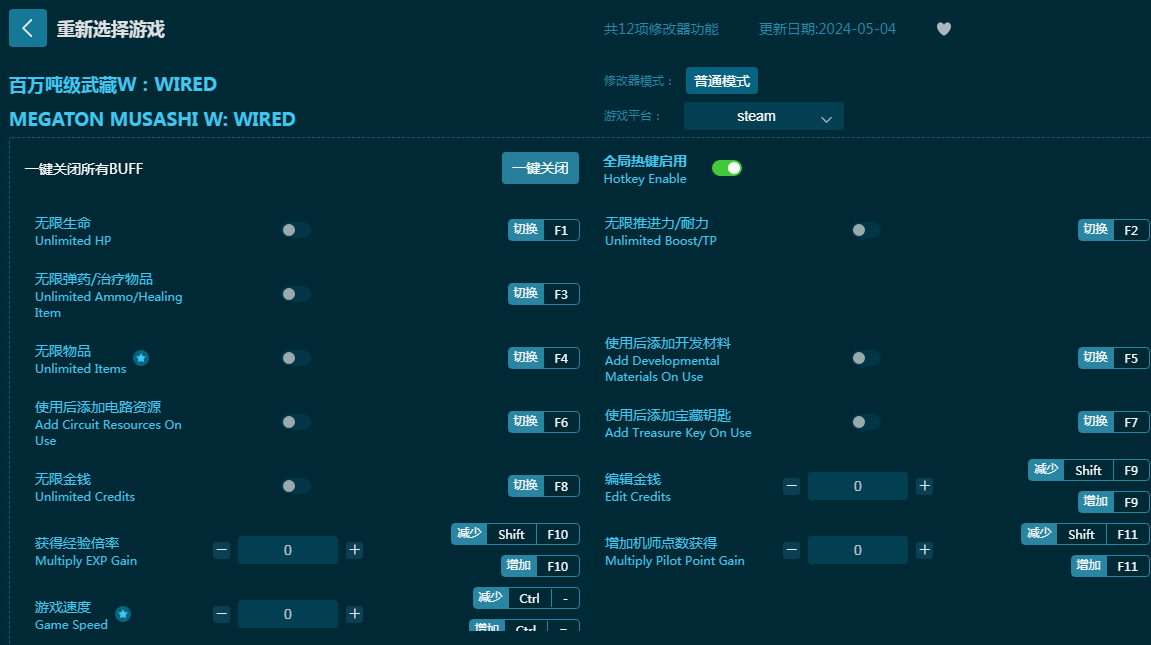
Task: Turn on Unlimited Ammo/Healing Item
Action: coord(296,294)
